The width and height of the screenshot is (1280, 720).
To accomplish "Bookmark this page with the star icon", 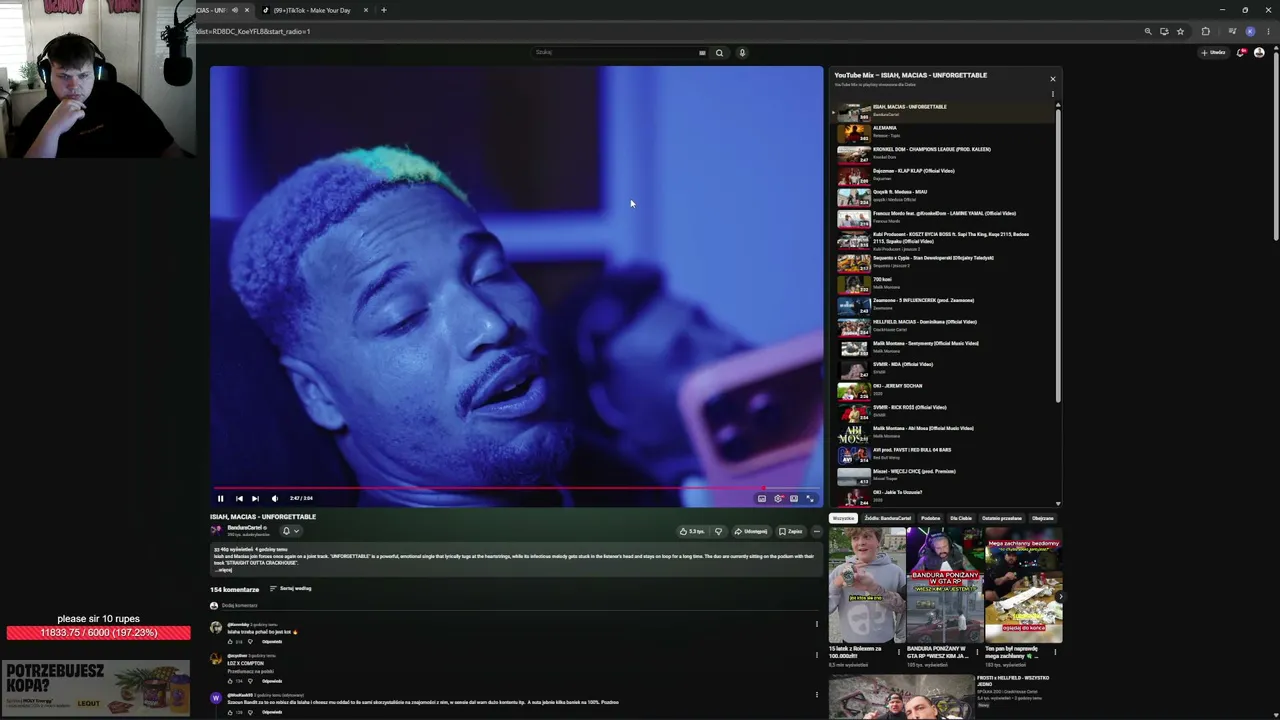I will click(x=1180, y=31).
